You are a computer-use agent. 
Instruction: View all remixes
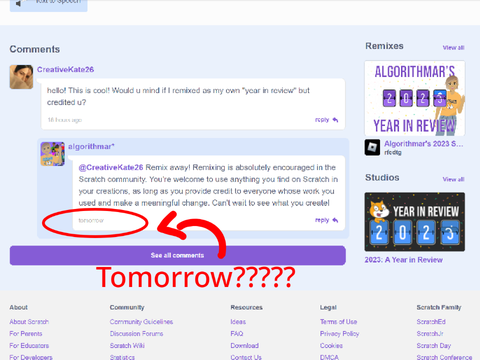coord(453,48)
